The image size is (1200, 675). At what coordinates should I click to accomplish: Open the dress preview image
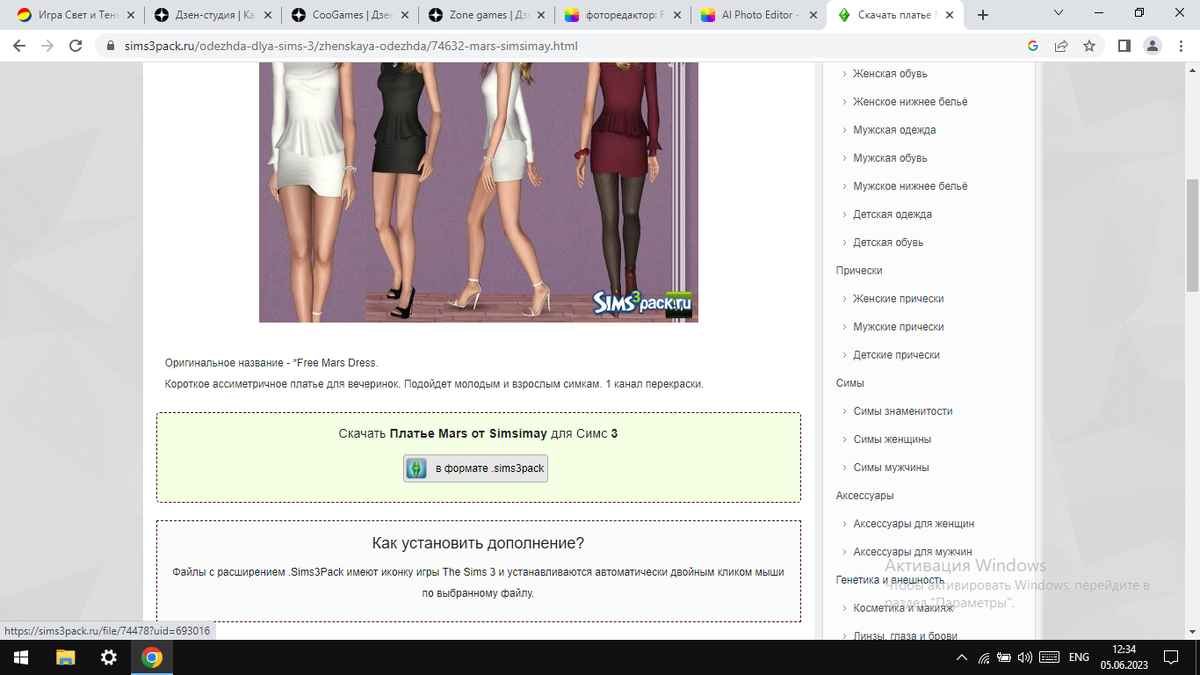[x=478, y=192]
